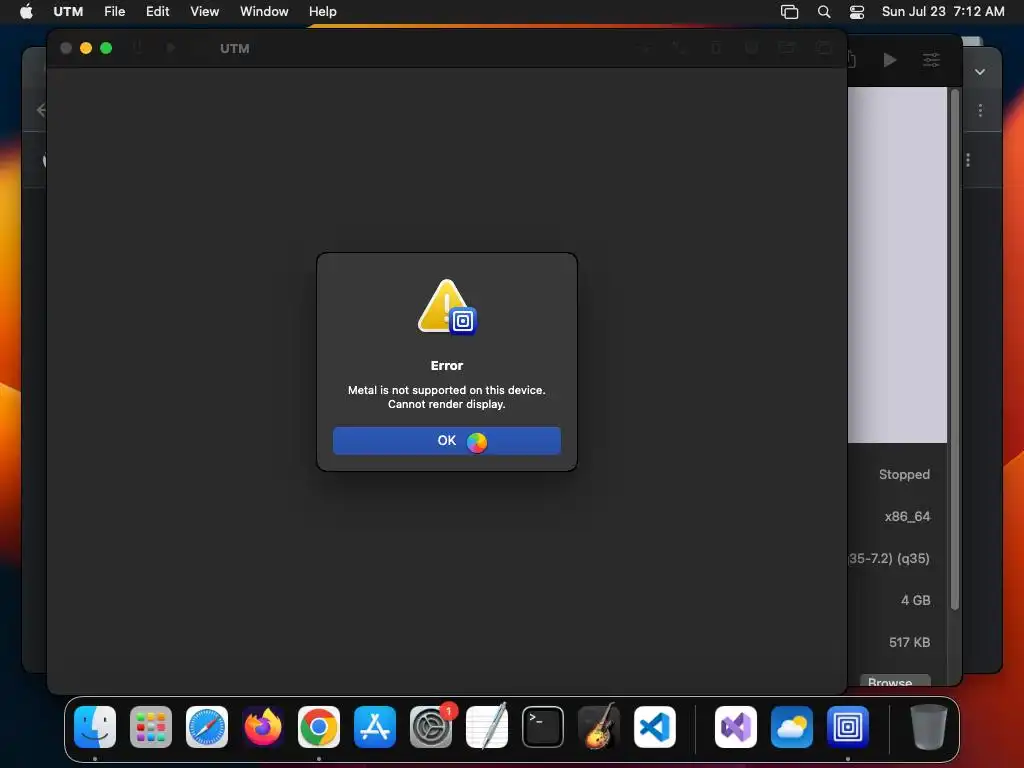Launch Google Chrome from the Dock
The width and height of the screenshot is (1024, 768).
click(x=319, y=727)
